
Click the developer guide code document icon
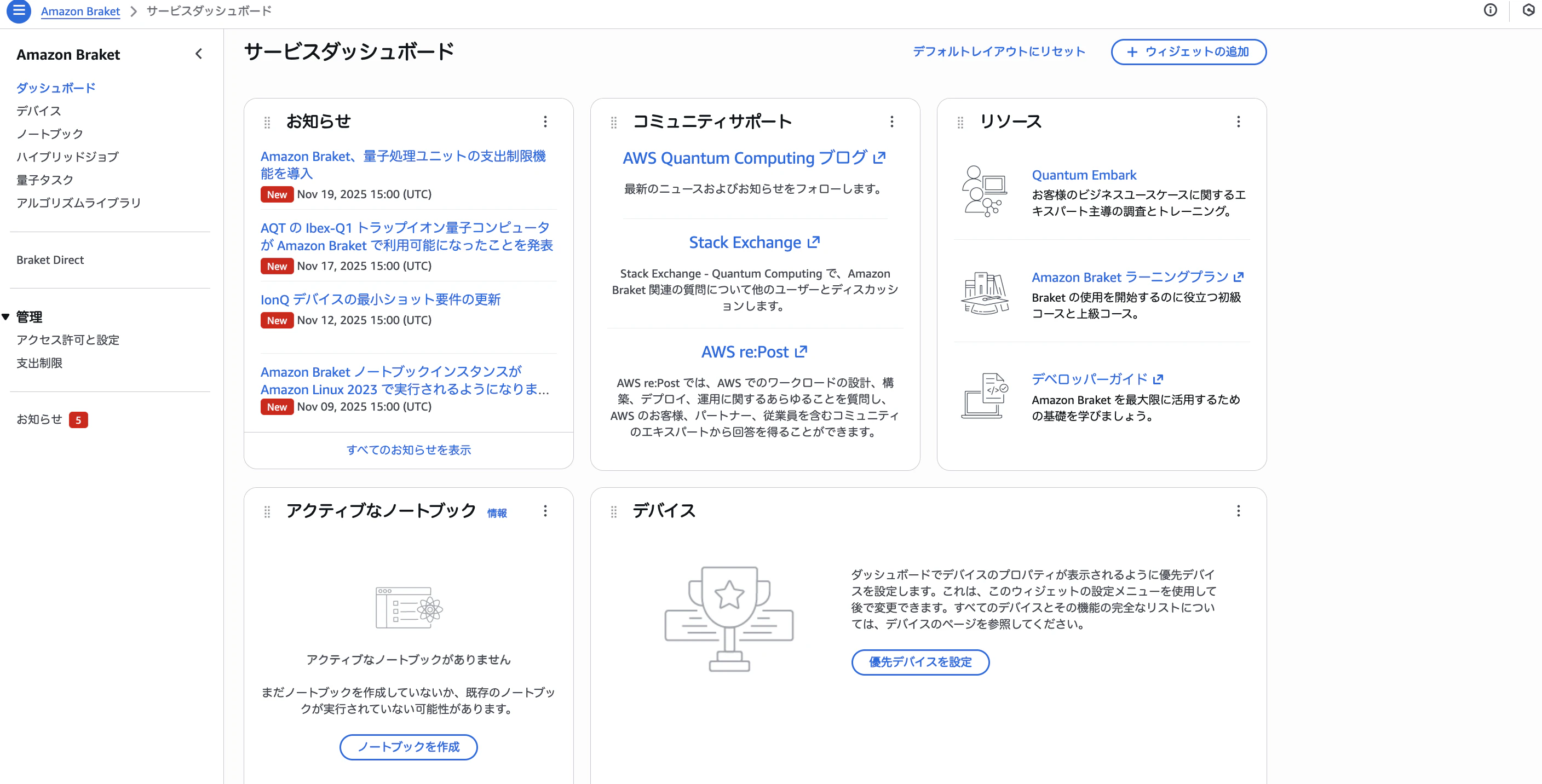click(985, 396)
